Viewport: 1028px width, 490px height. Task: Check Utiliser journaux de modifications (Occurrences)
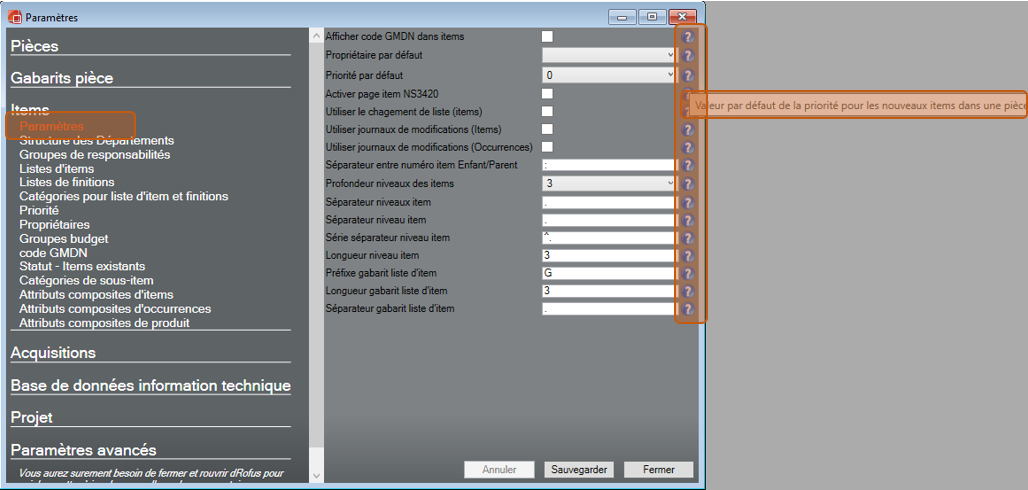click(x=547, y=147)
